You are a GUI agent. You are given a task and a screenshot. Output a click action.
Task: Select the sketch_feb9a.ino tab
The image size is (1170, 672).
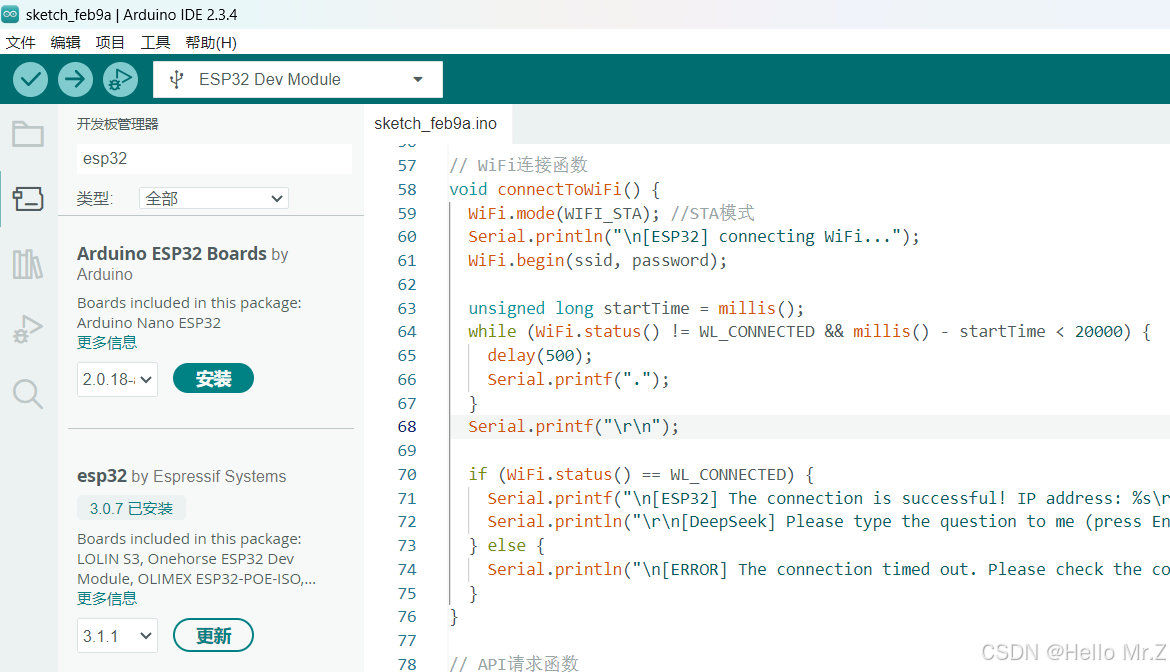436,124
